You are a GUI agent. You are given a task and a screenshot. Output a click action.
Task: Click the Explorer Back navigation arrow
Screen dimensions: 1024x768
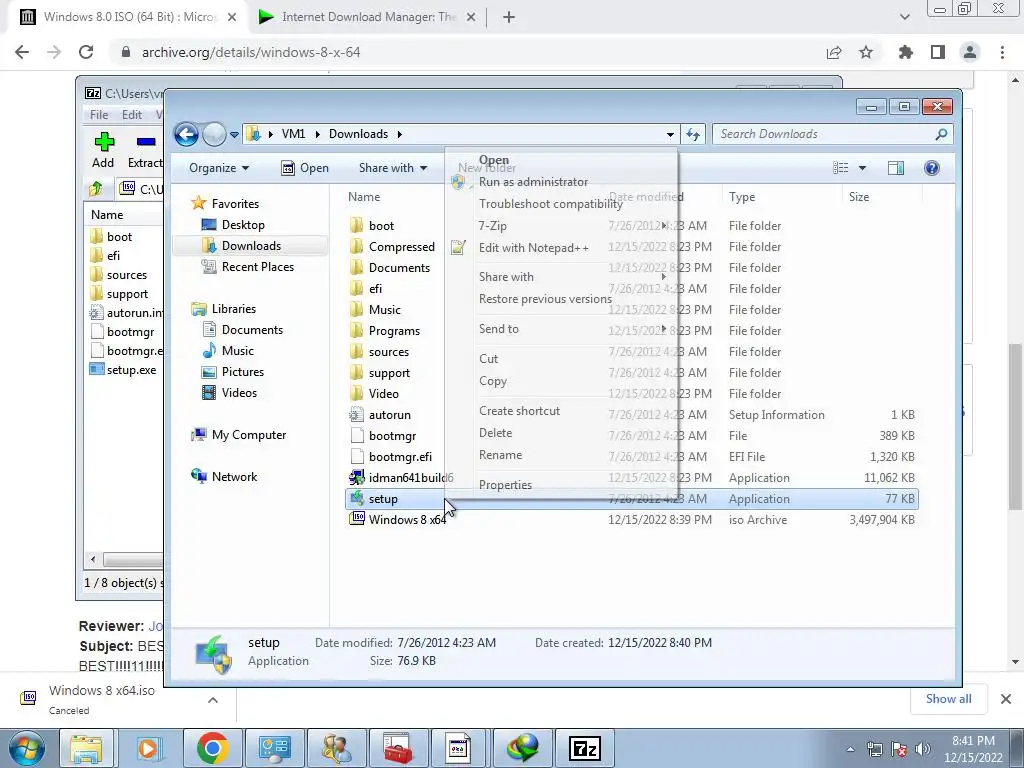[x=186, y=135]
